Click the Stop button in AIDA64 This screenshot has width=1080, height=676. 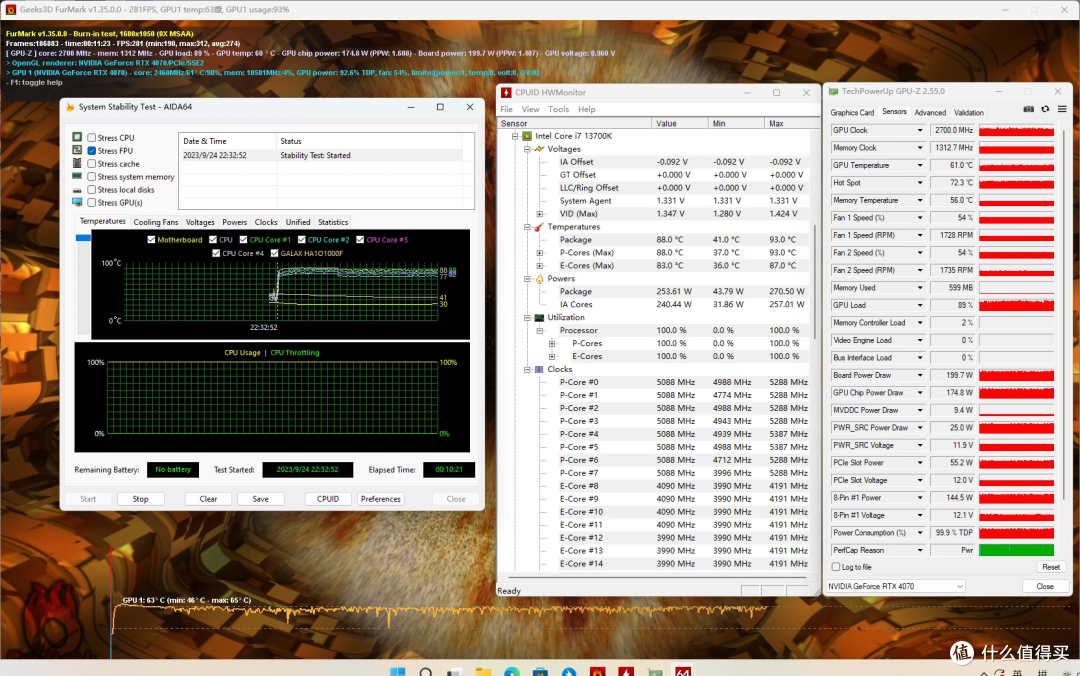tap(141, 499)
